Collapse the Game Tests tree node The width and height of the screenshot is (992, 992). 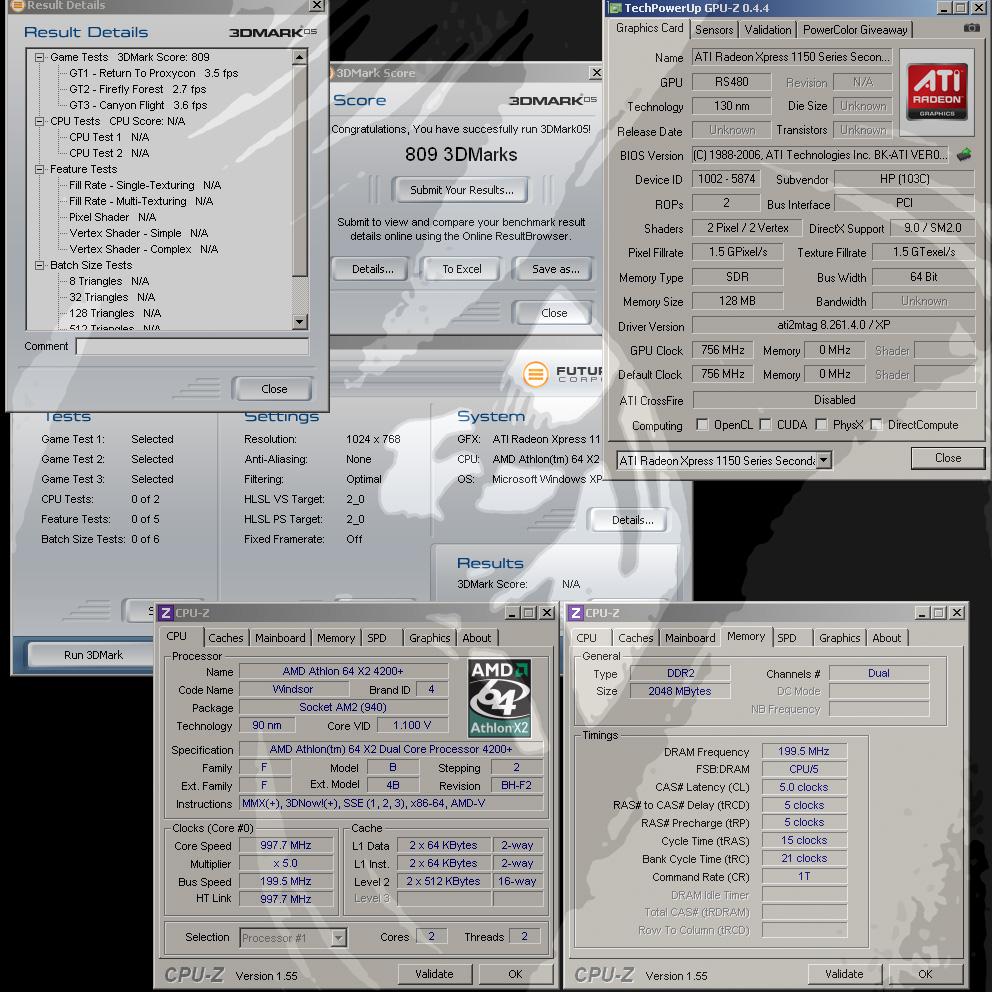click(39, 57)
